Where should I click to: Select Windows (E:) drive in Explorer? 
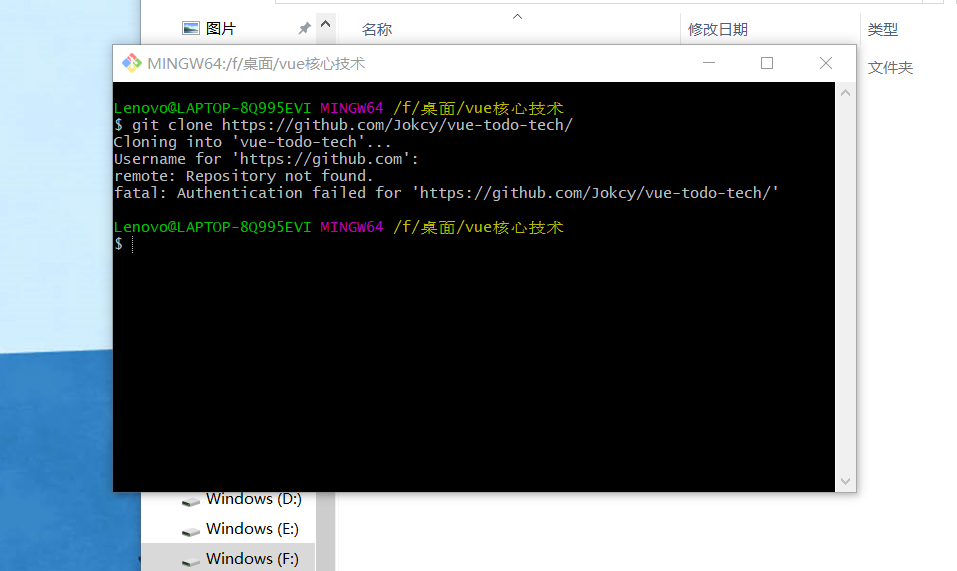(x=252, y=528)
